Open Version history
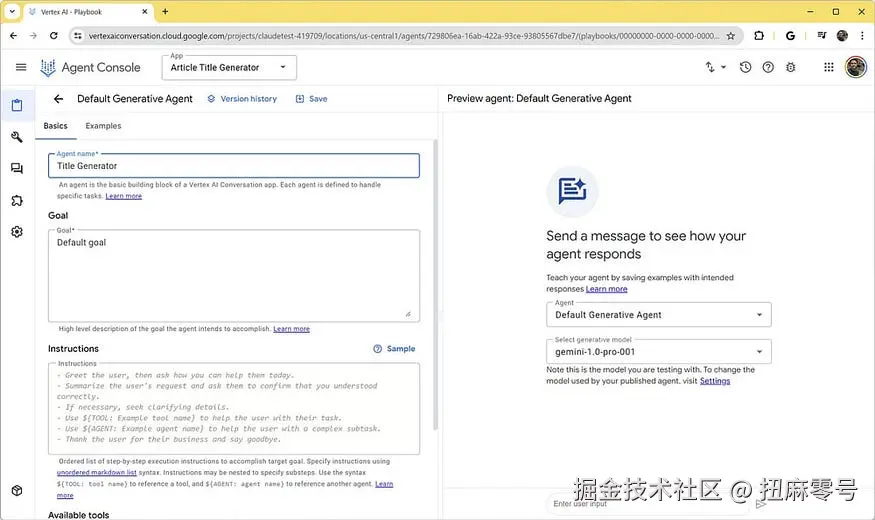This screenshot has width=875, height=520. (242, 99)
